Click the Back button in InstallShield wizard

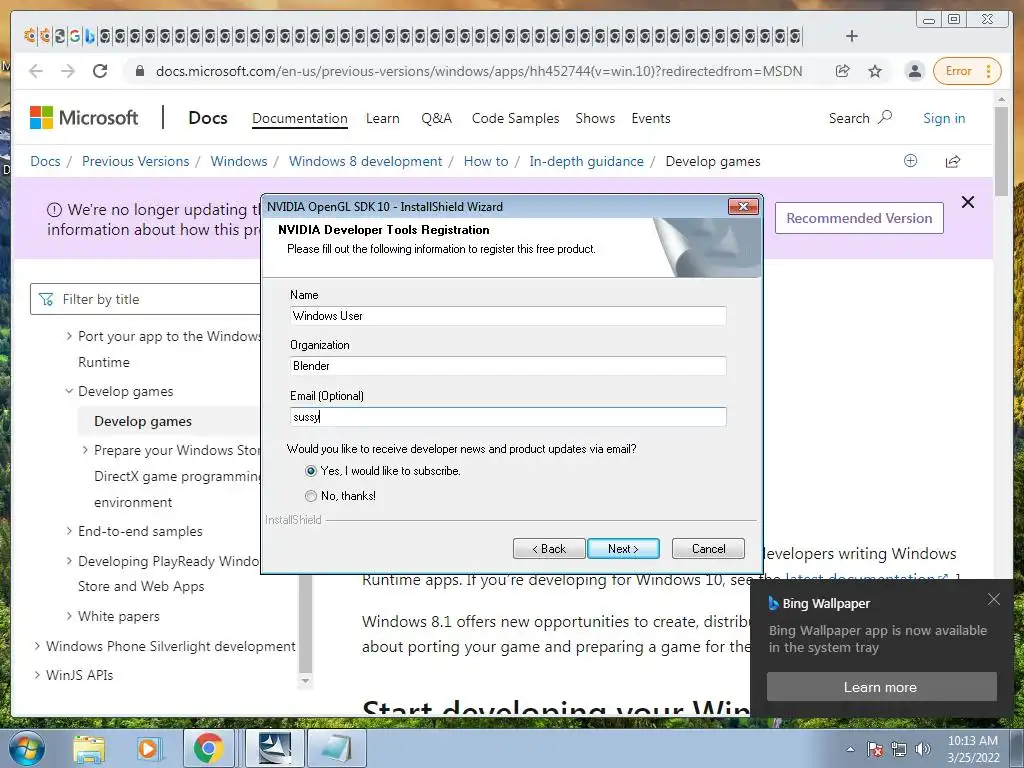pos(549,549)
